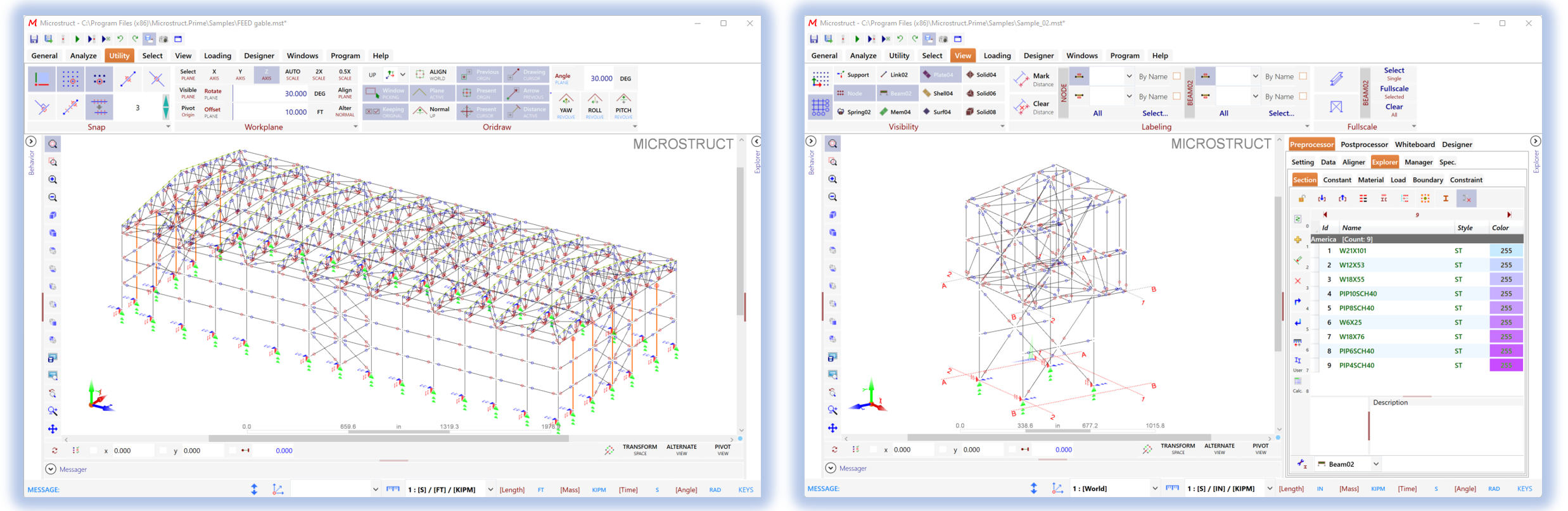Expand Visibility group arrow in right window

pyautogui.click(x=1002, y=127)
